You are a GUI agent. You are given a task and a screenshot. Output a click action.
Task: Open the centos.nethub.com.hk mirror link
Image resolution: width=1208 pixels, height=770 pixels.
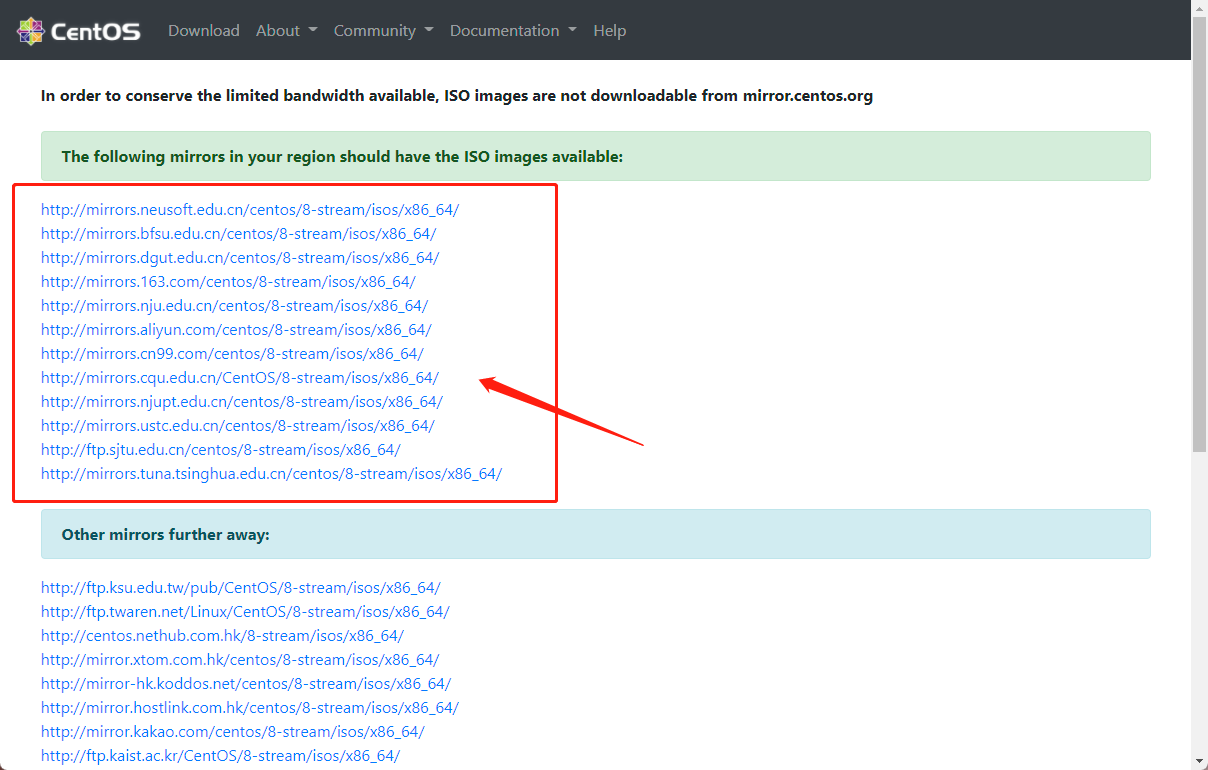[x=222, y=636]
